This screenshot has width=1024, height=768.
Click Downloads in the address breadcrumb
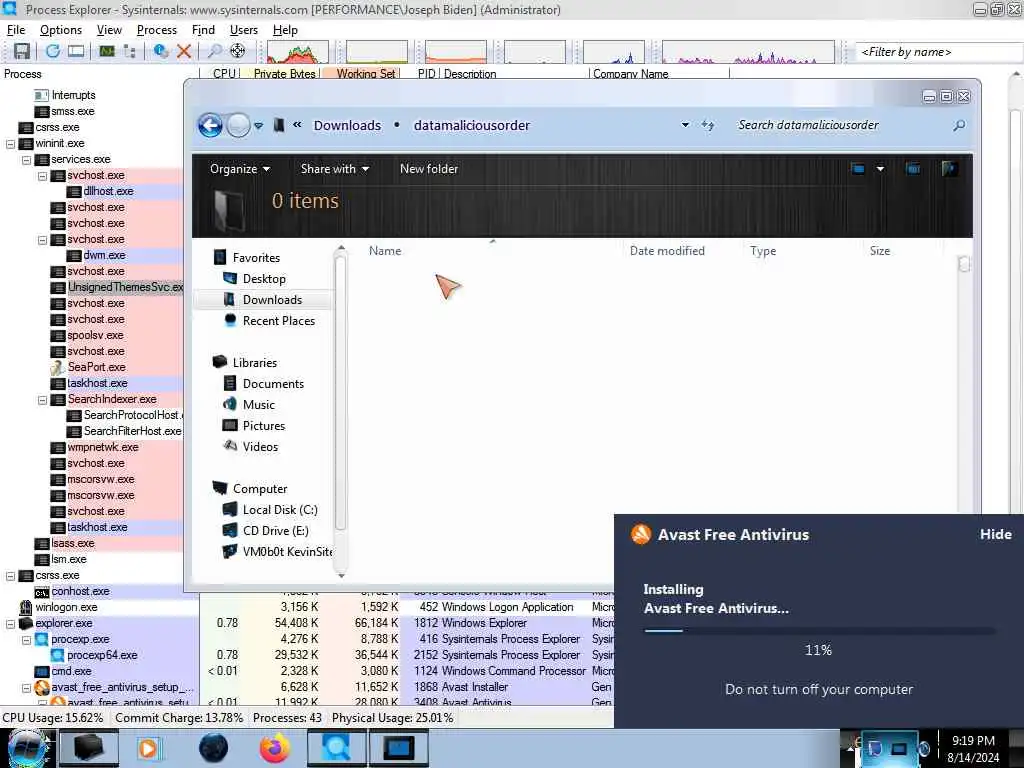(x=347, y=125)
